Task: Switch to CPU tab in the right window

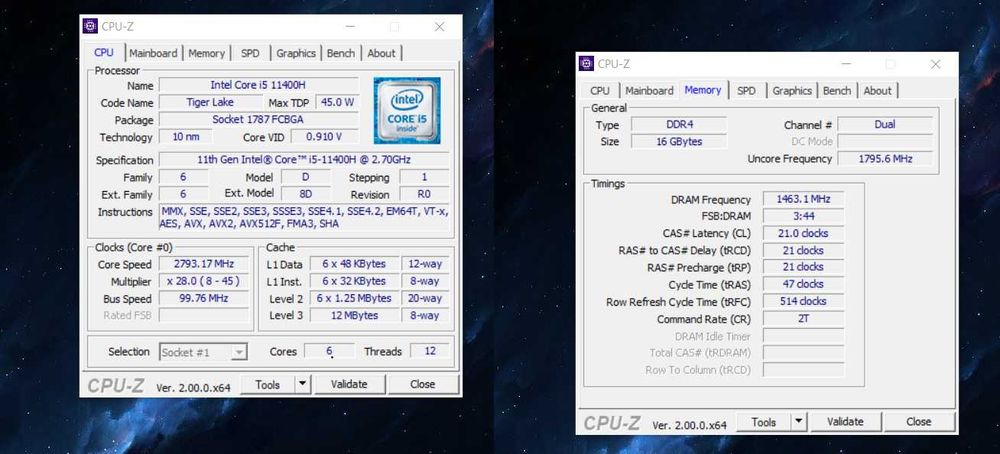Action: [x=599, y=91]
